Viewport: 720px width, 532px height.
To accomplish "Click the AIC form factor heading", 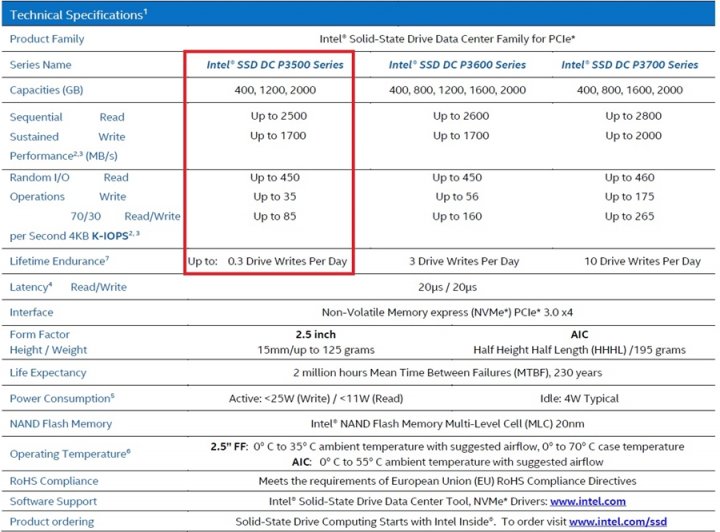I will coord(579,335).
